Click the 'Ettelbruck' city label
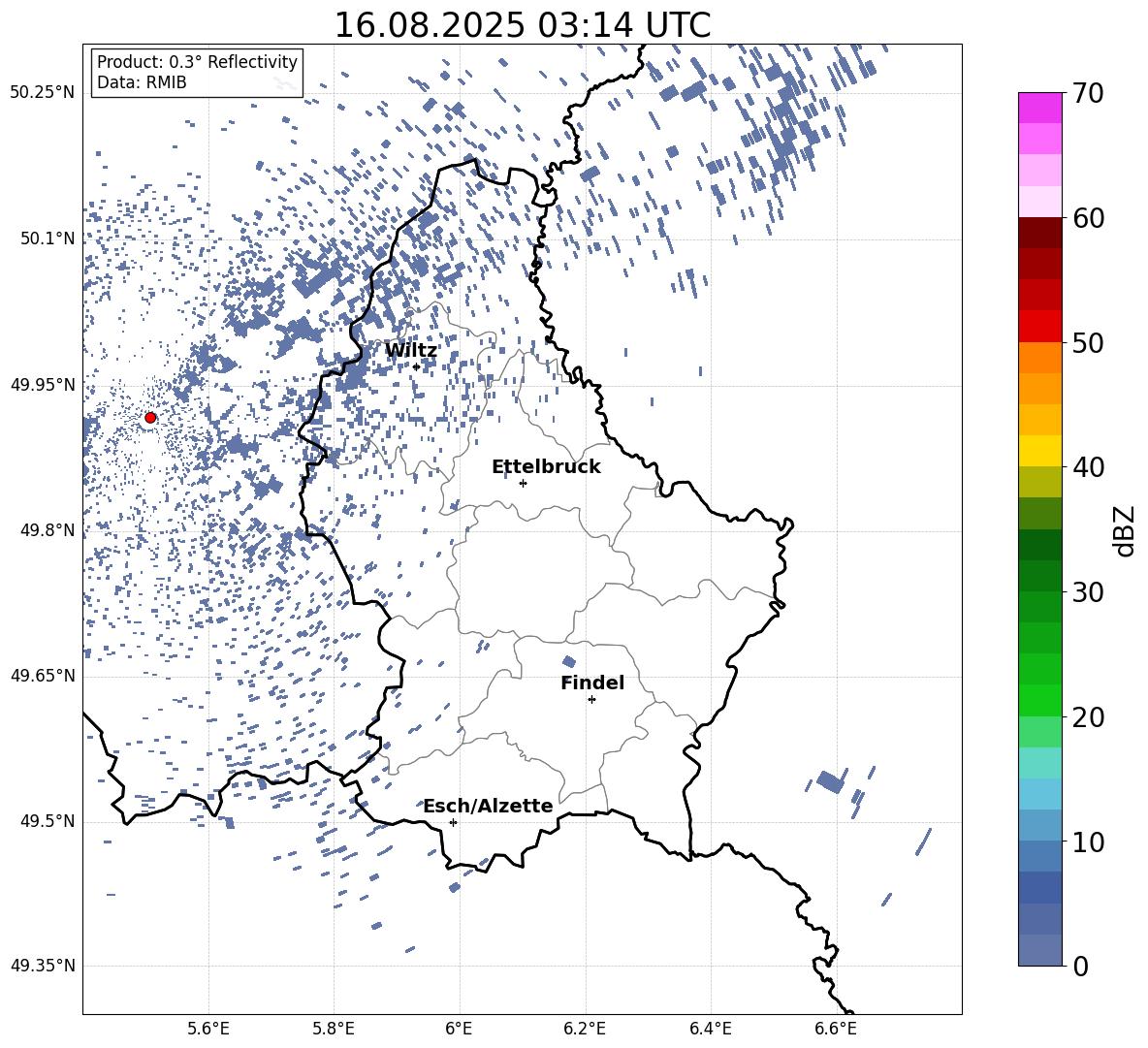This screenshot has width=1148, height=1048. pyautogui.click(x=546, y=467)
